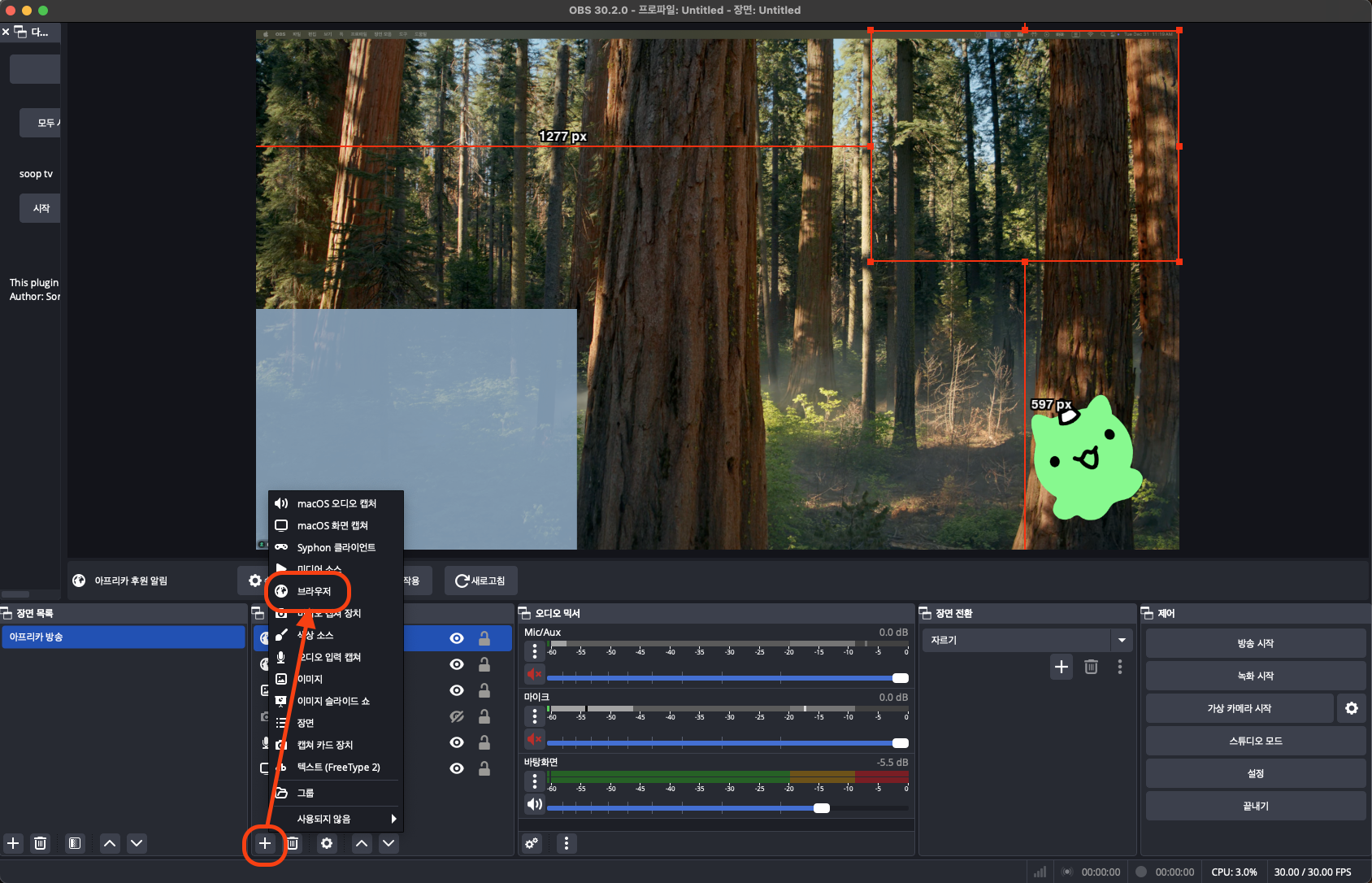1372x883 pixels.
Task: Select Syphon 클라이언트 menu item
Action: (x=336, y=547)
